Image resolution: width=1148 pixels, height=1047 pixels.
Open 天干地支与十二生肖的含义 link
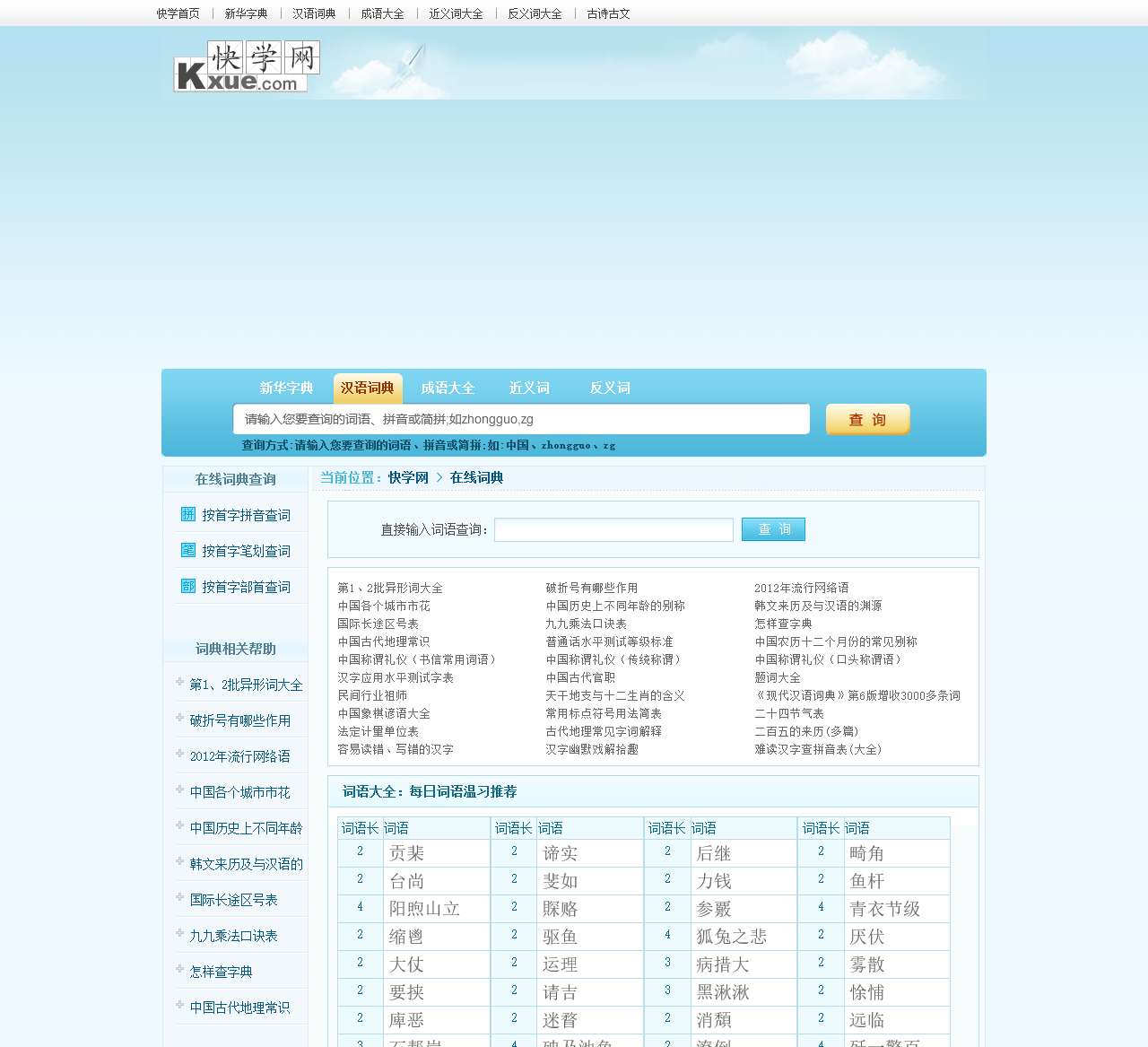pos(615,695)
